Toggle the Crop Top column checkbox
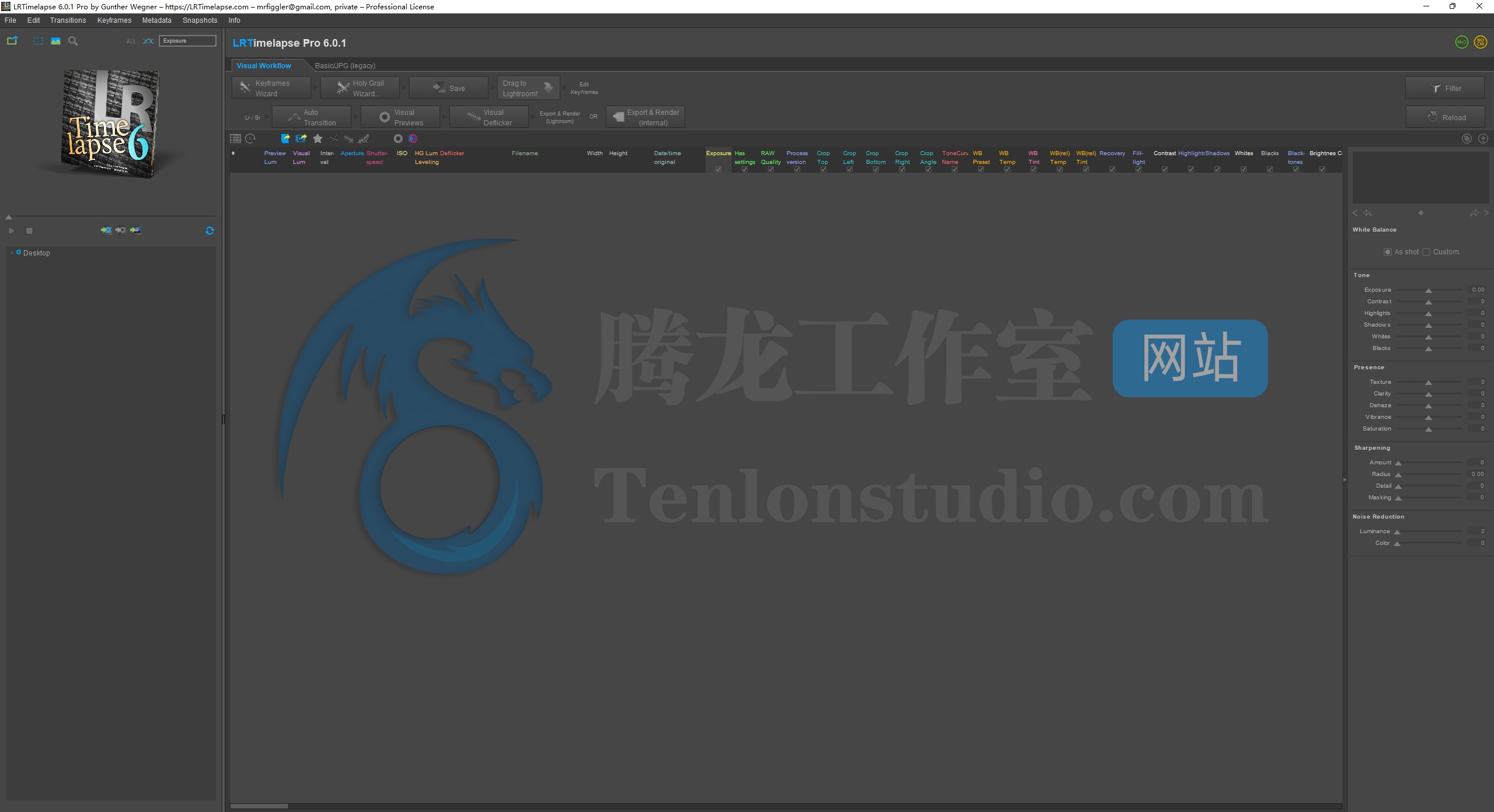Viewport: 1494px width, 812px height. tap(823, 169)
